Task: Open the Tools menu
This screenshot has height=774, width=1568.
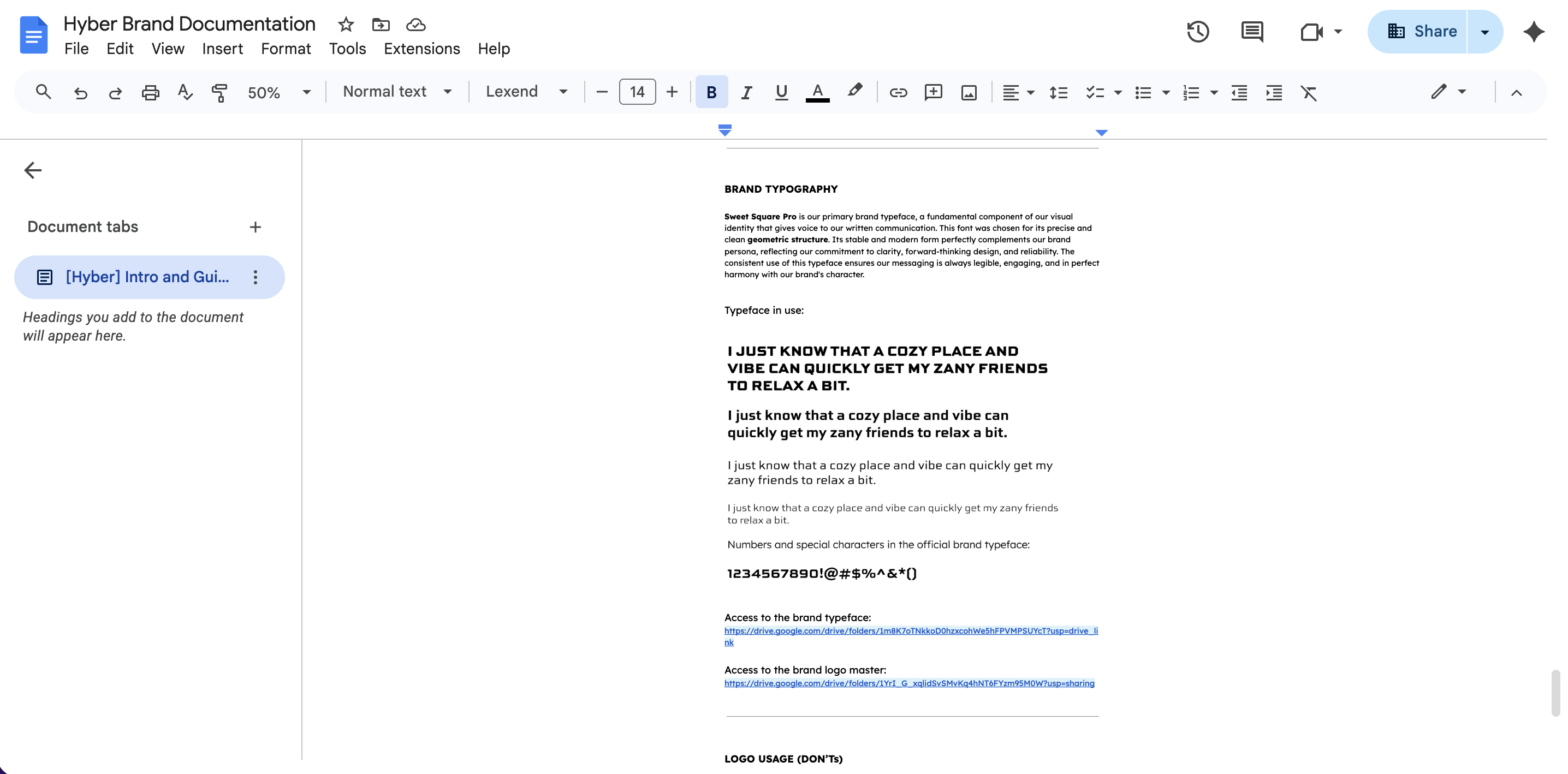Action: 348,49
